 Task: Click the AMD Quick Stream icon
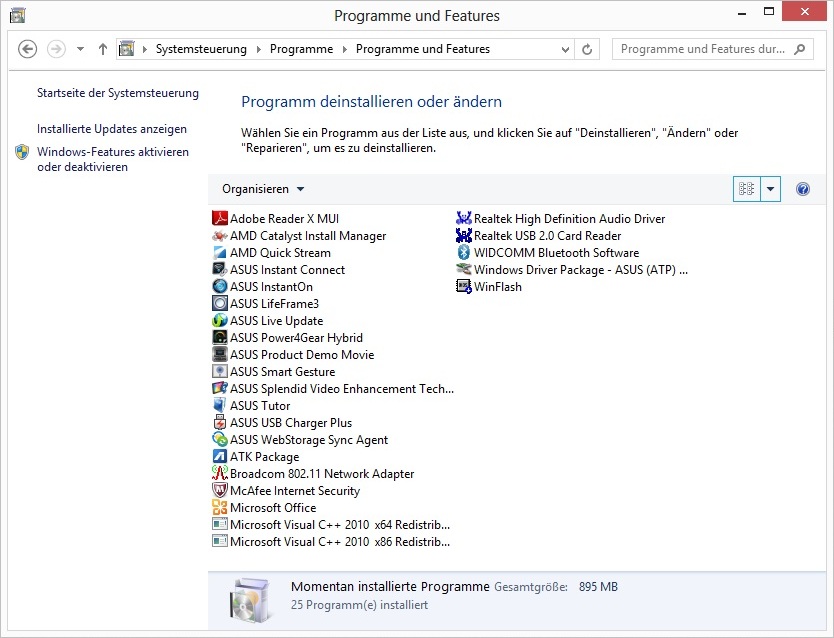220,253
